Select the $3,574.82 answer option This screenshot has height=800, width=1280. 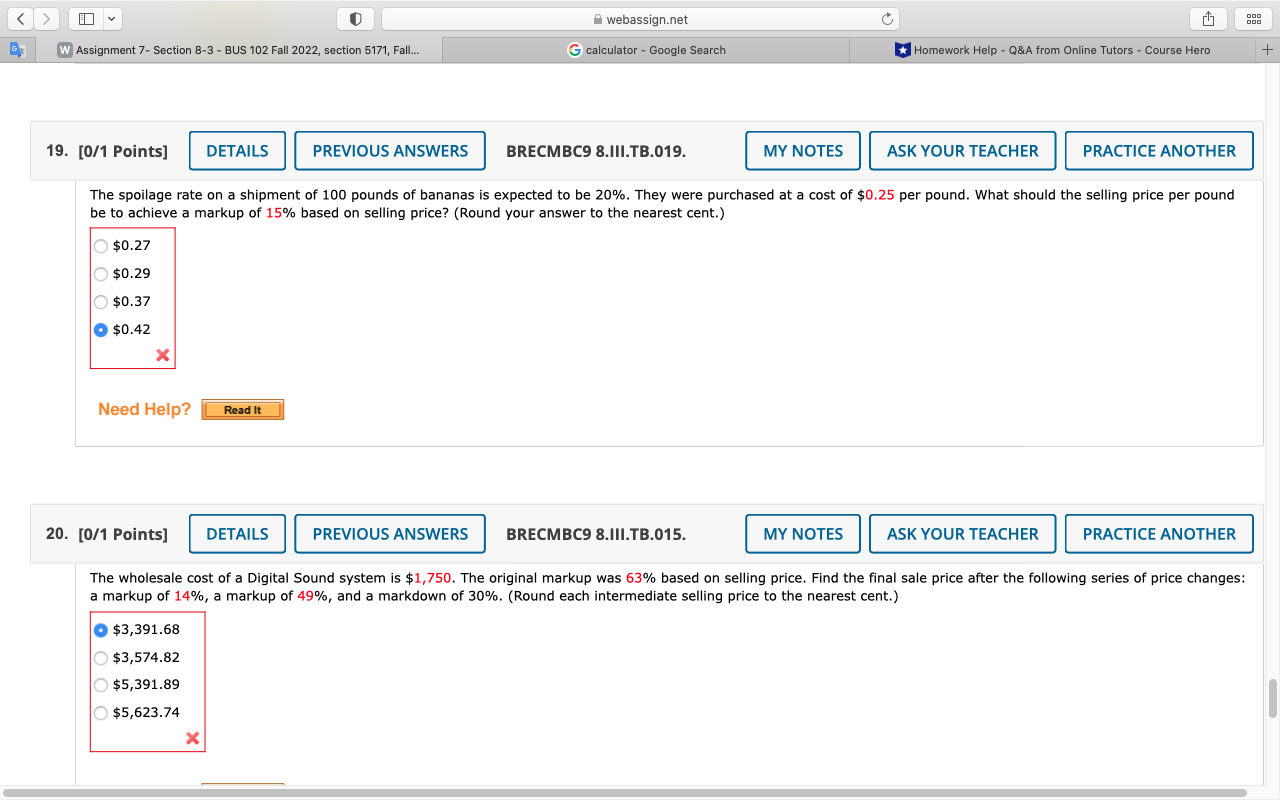click(x=100, y=657)
